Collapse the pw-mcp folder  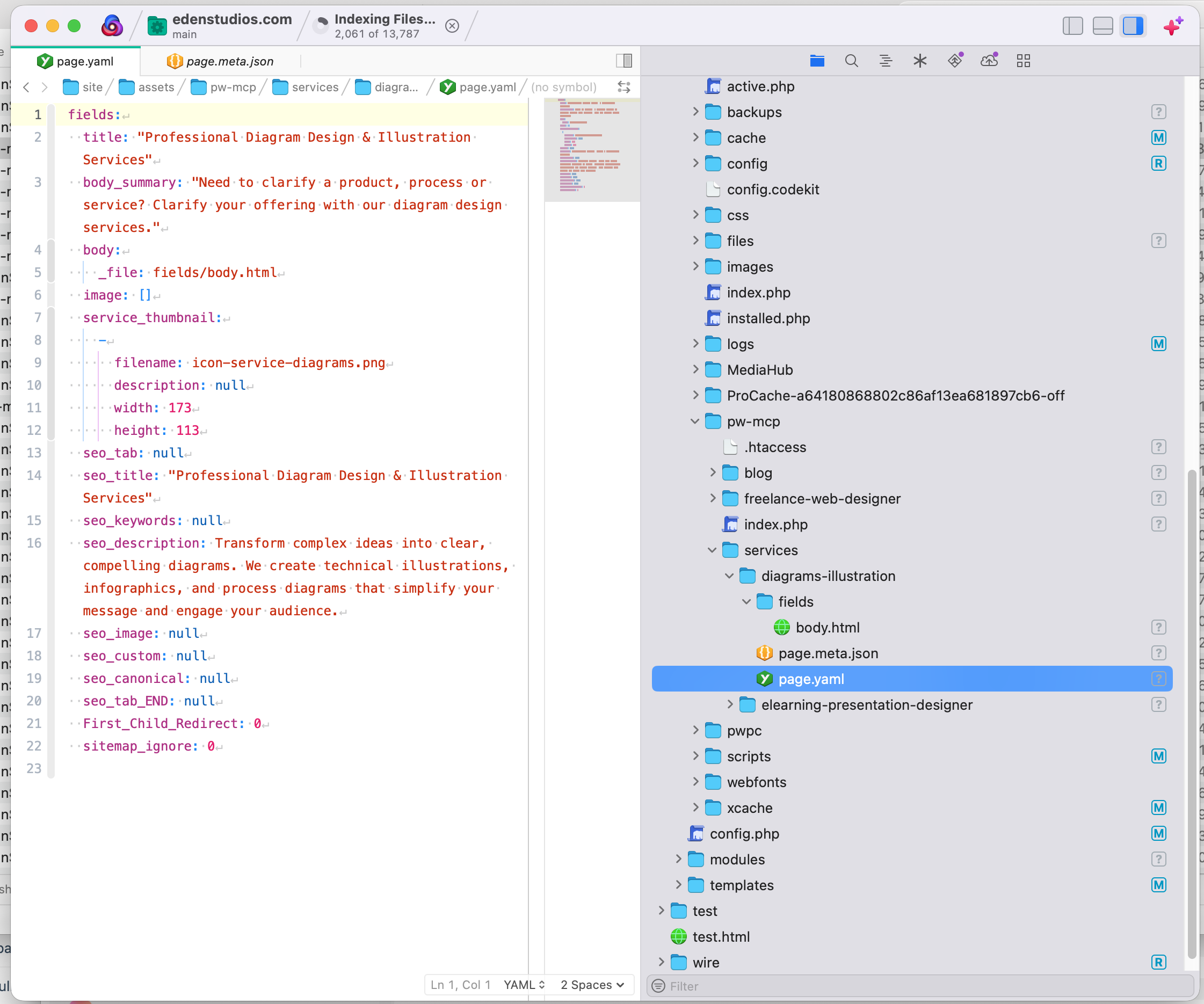click(x=695, y=421)
